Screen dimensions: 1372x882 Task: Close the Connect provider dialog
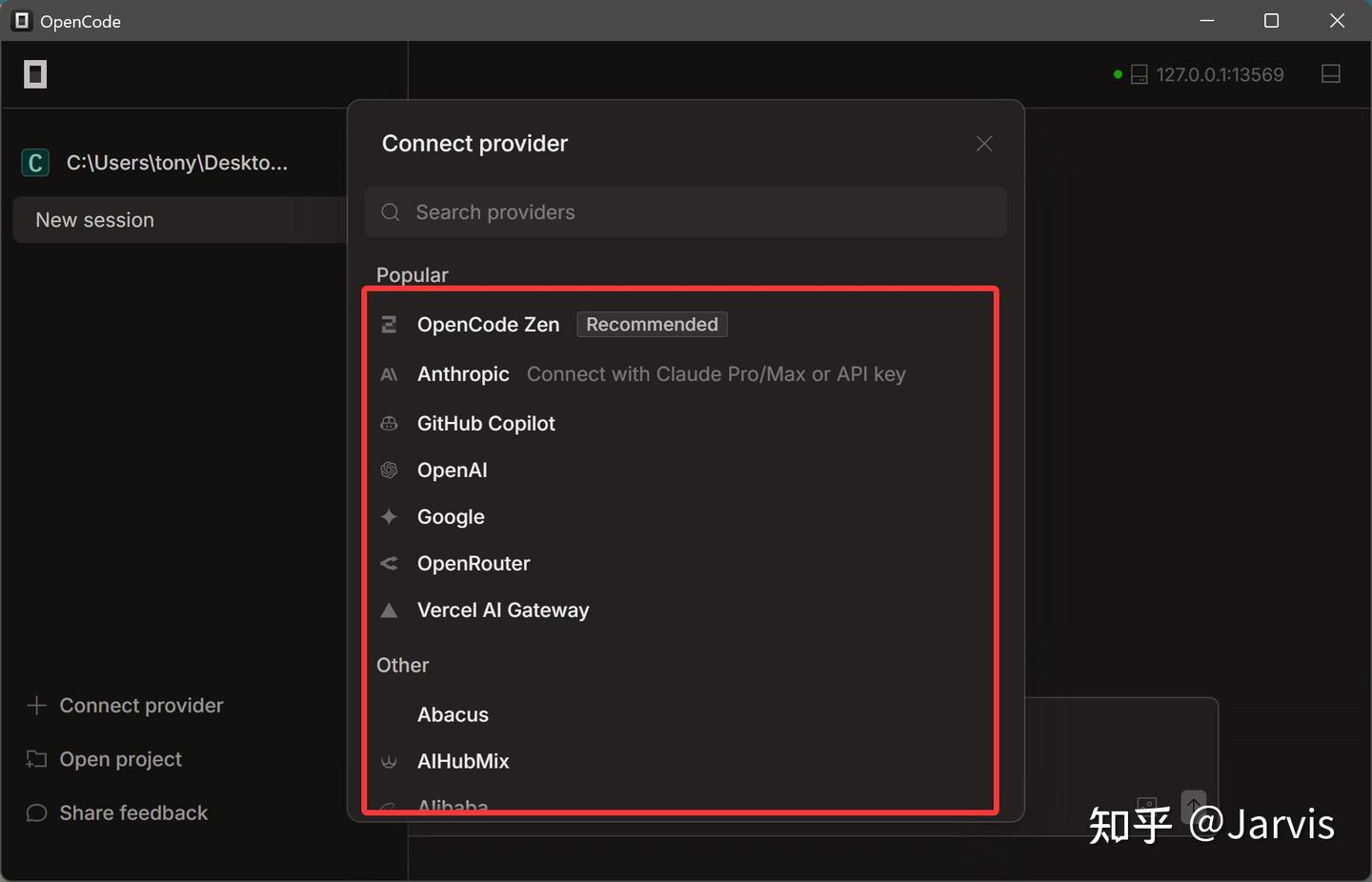pyautogui.click(x=984, y=144)
